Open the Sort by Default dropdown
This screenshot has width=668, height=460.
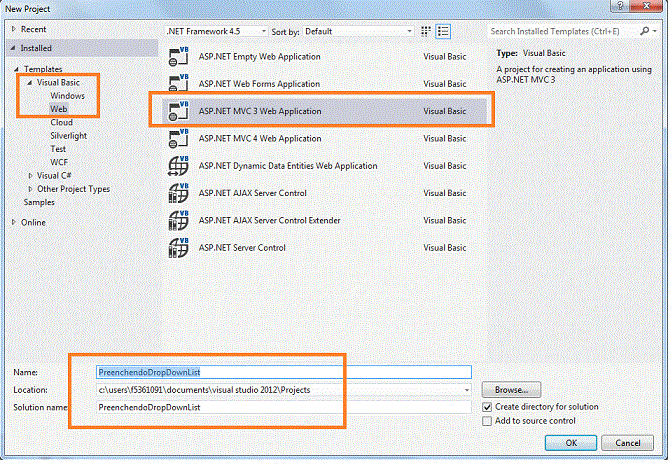point(358,31)
